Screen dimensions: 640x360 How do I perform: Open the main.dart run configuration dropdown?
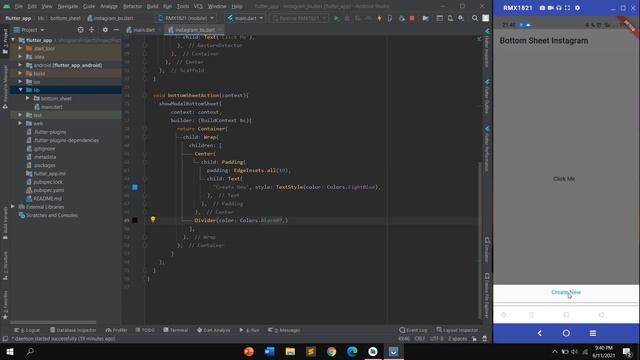point(245,18)
